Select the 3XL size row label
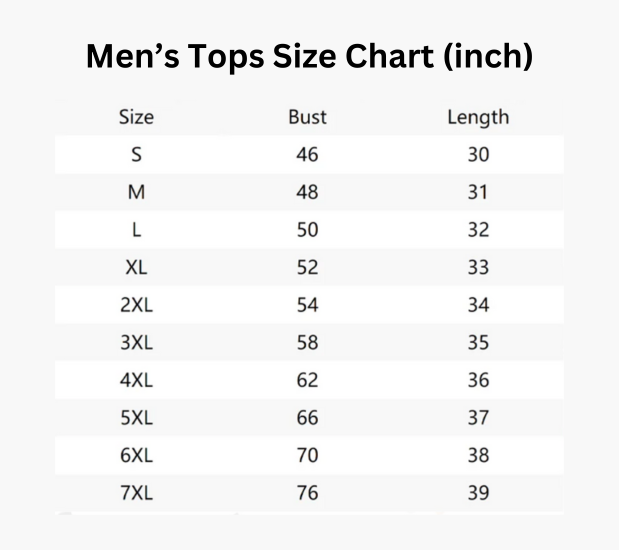Image resolution: width=619 pixels, height=550 pixels. [136, 342]
